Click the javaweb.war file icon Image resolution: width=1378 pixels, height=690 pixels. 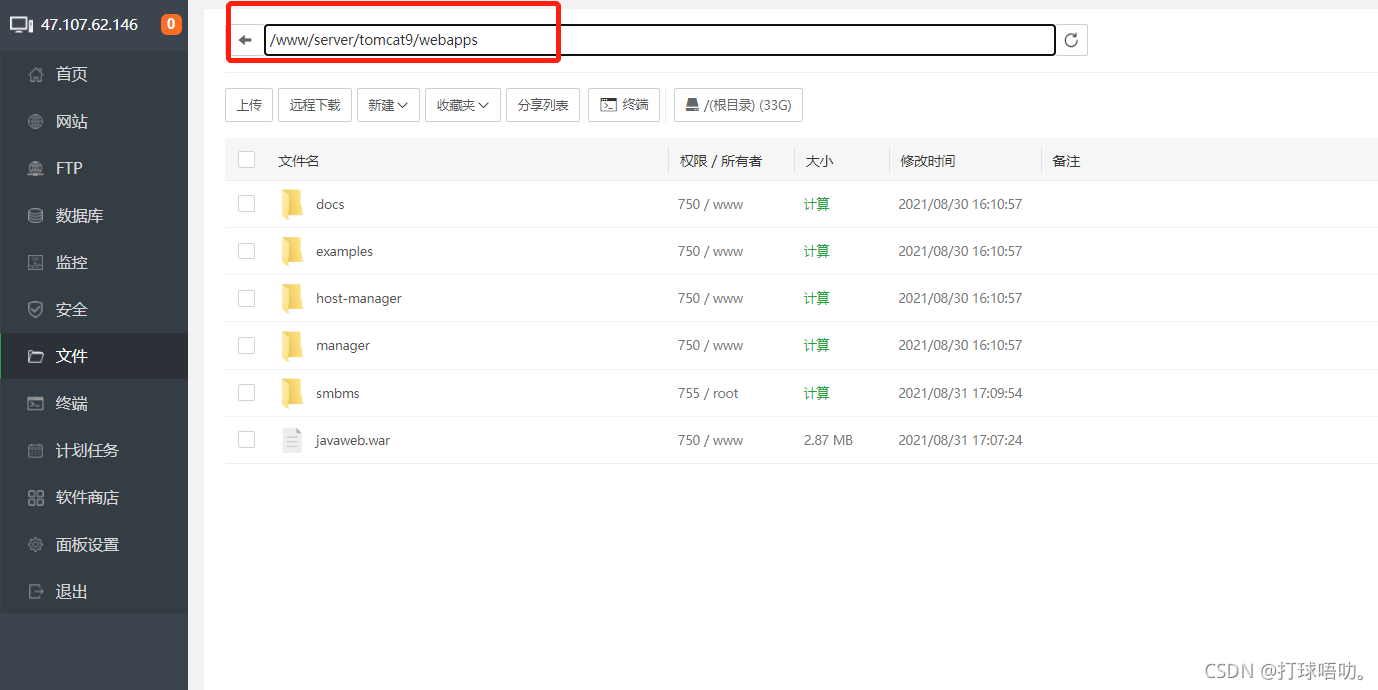tap(292, 440)
